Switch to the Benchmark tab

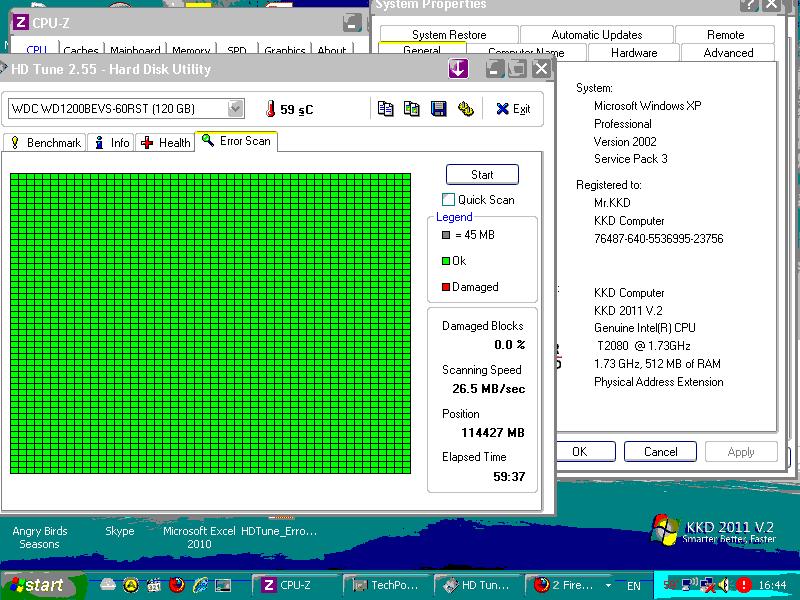[45, 143]
